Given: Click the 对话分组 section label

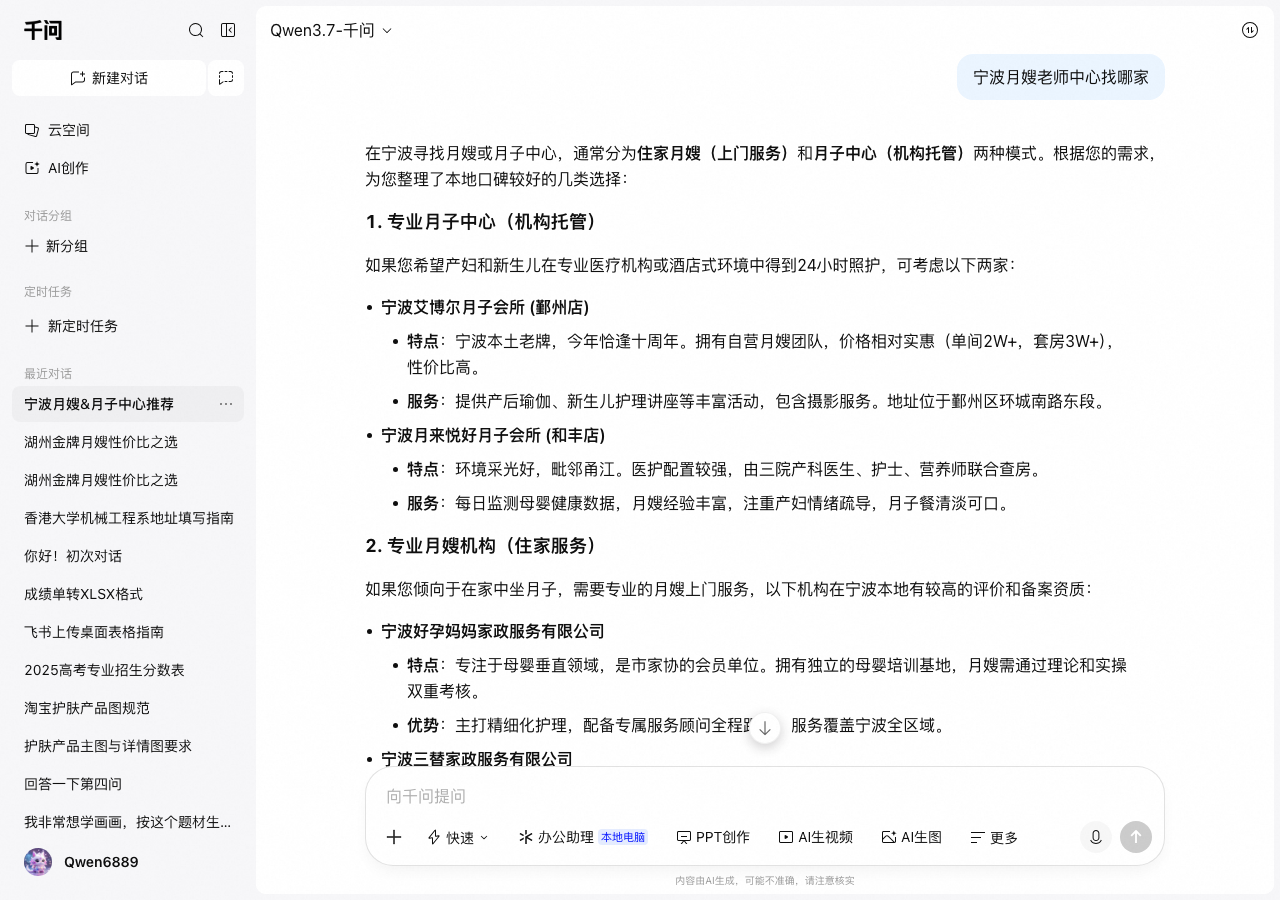Looking at the screenshot, I should [48, 216].
